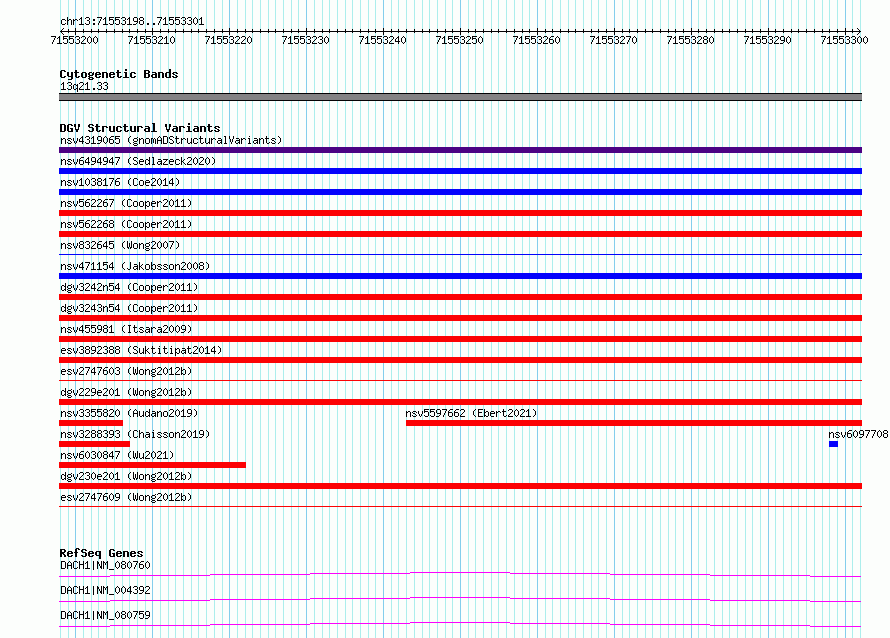Click the short red nsv3288393 variant bar

click(x=94, y=444)
